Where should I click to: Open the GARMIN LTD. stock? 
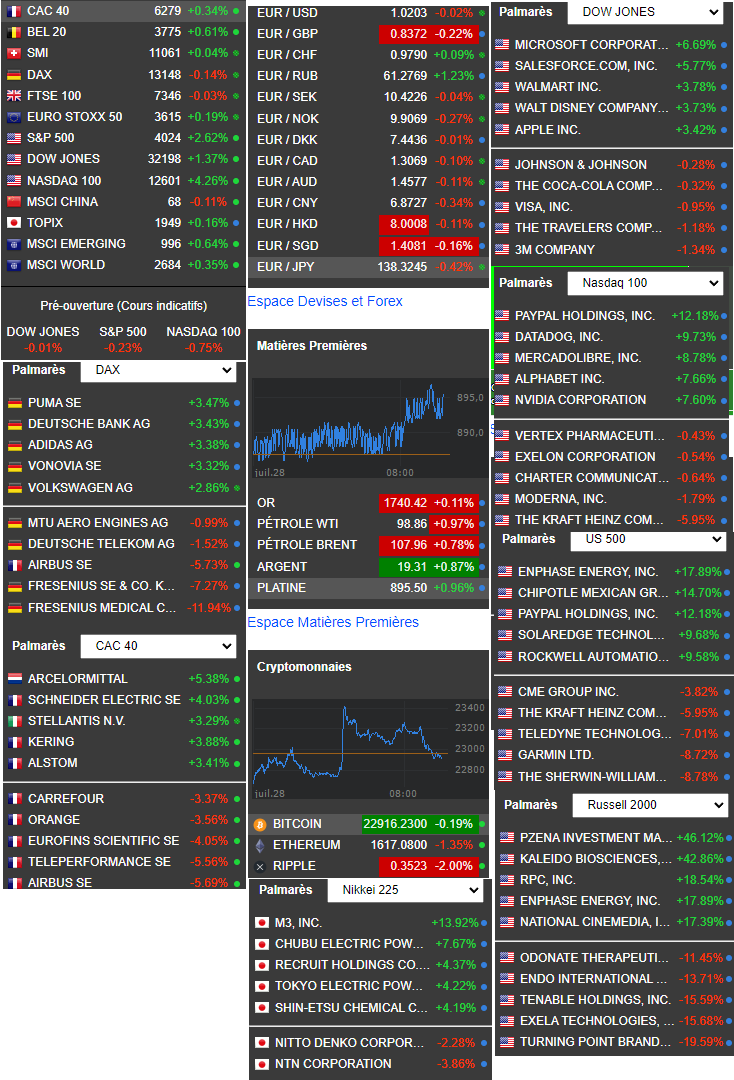[556, 756]
